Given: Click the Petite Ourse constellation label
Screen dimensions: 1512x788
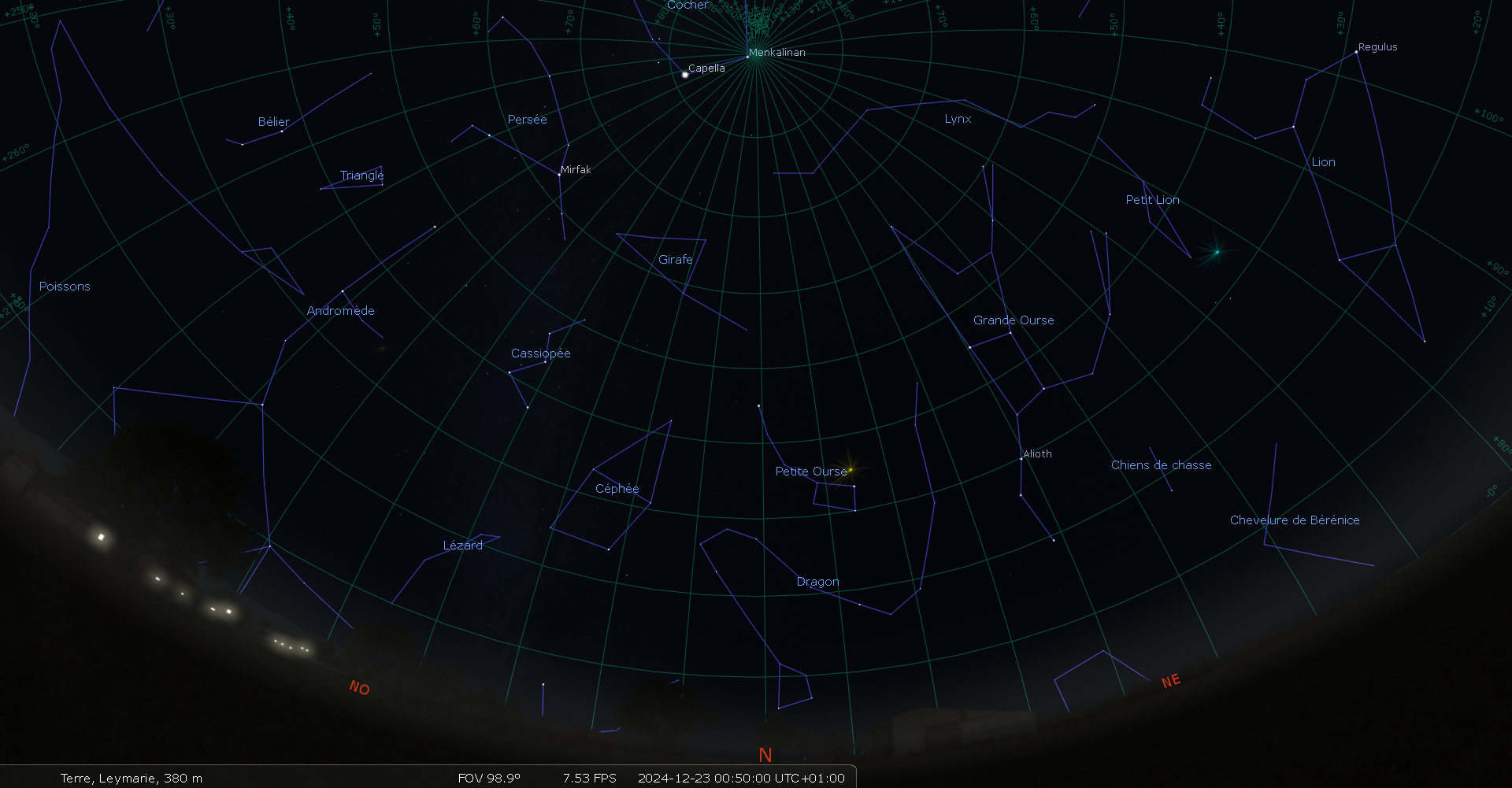Looking at the screenshot, I should click(x=810, y=472).
